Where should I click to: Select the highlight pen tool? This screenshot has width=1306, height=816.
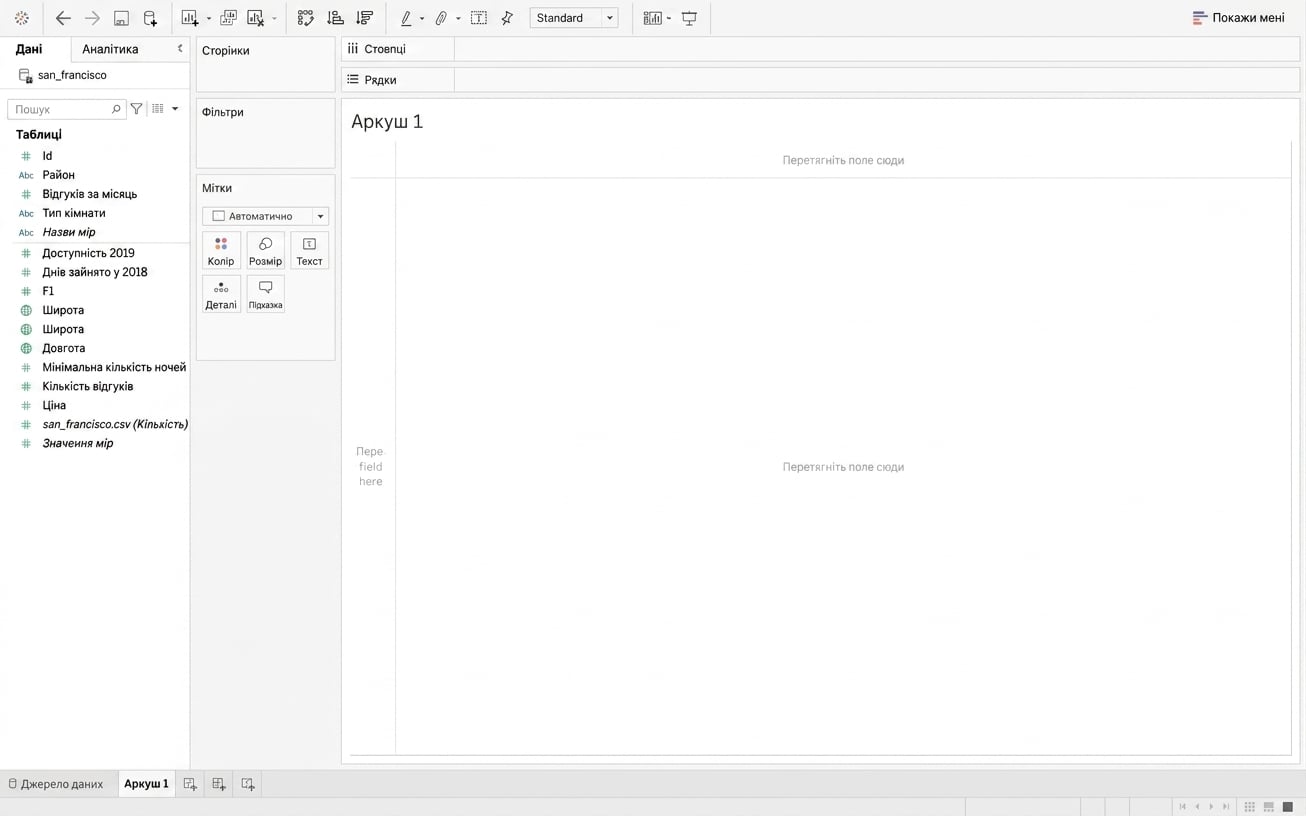click(x=406, y=18)
